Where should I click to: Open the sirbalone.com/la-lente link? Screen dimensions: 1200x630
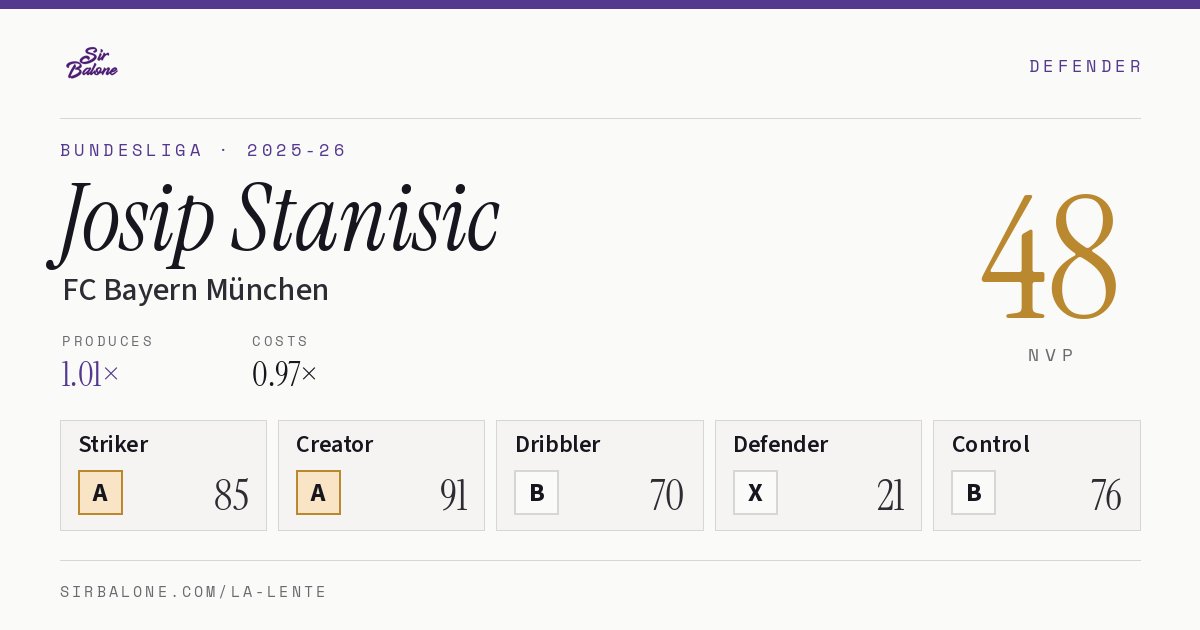point(194,592)
